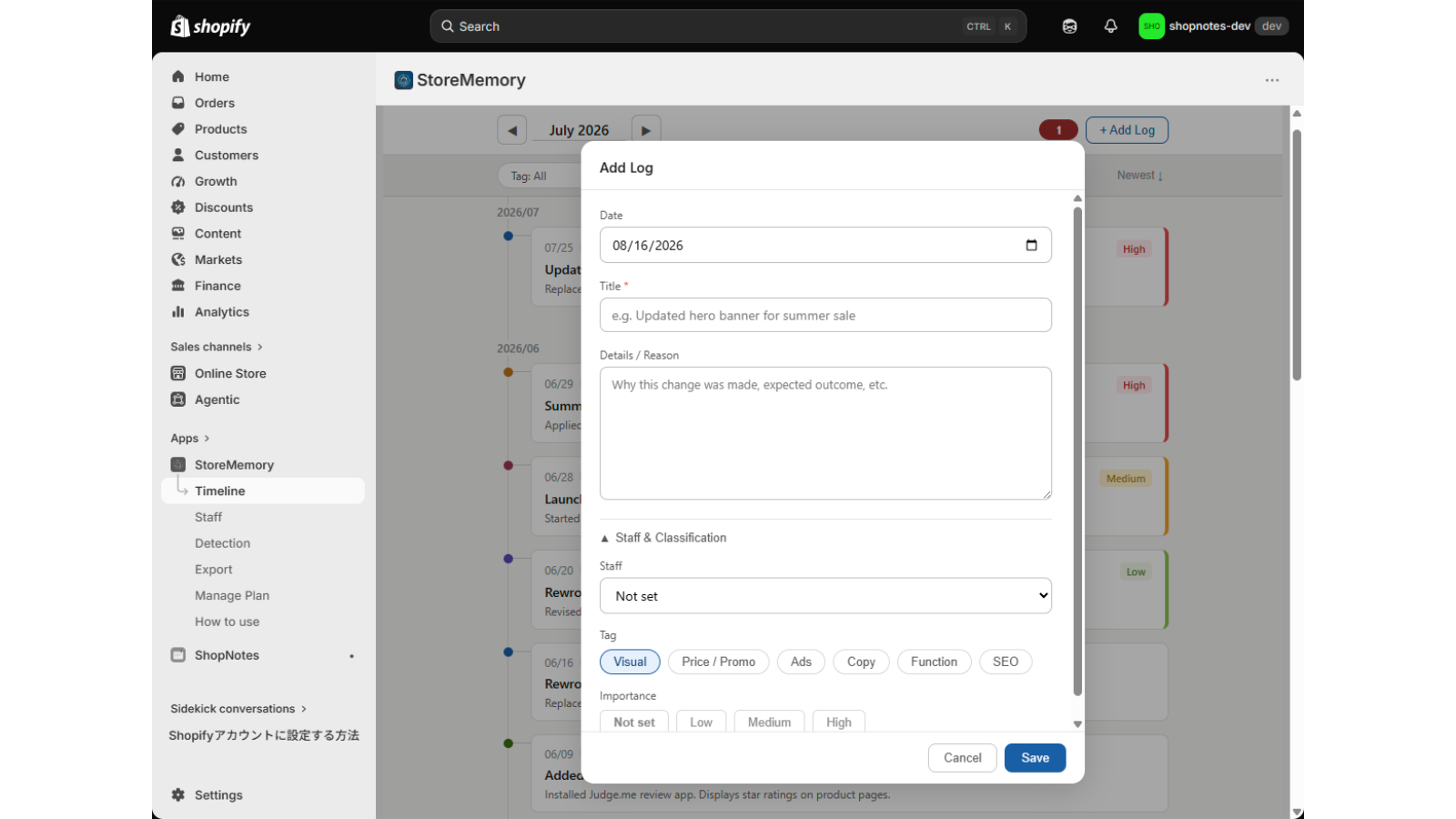The image size is (1456, 819).
Task: Click the Content icon in sidebar
Action: 178,234
